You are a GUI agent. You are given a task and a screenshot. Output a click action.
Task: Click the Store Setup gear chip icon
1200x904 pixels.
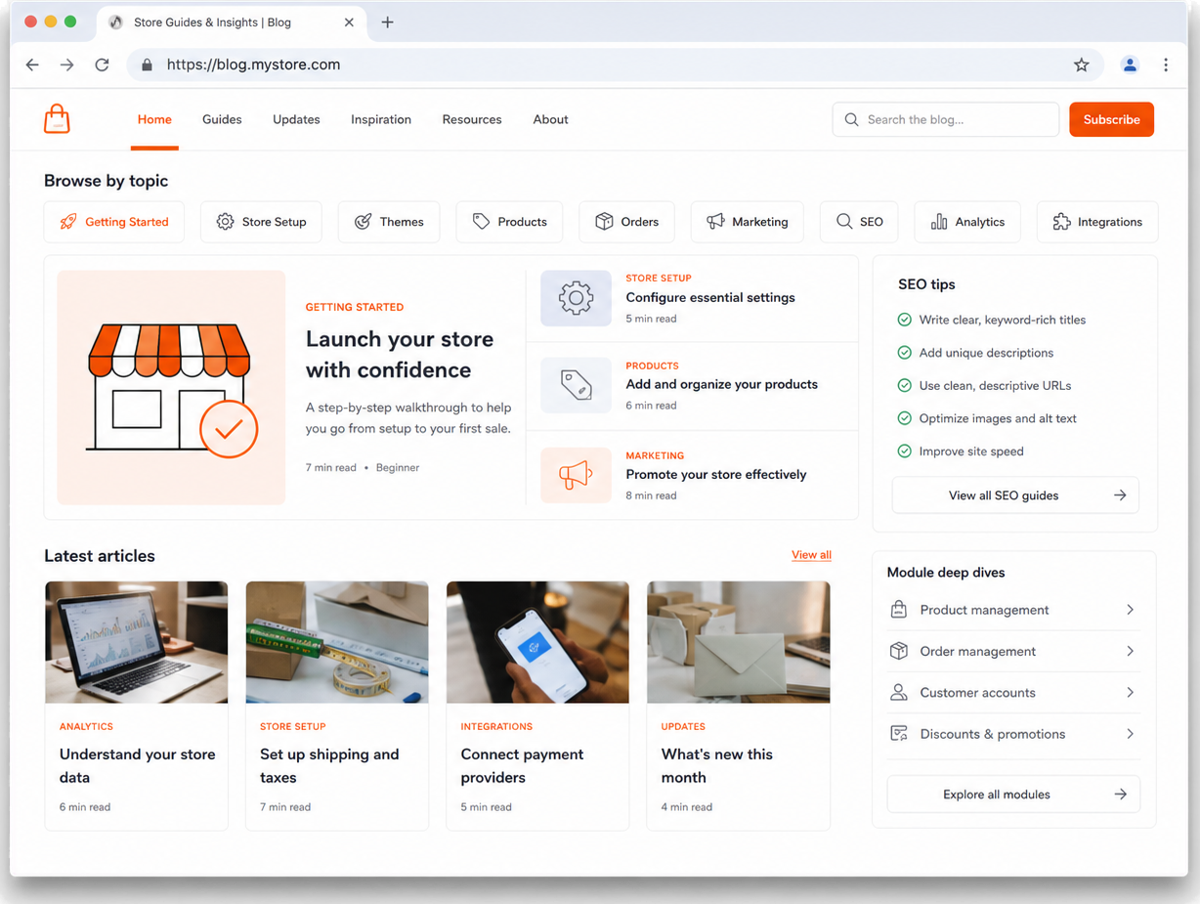click(225, 222)
